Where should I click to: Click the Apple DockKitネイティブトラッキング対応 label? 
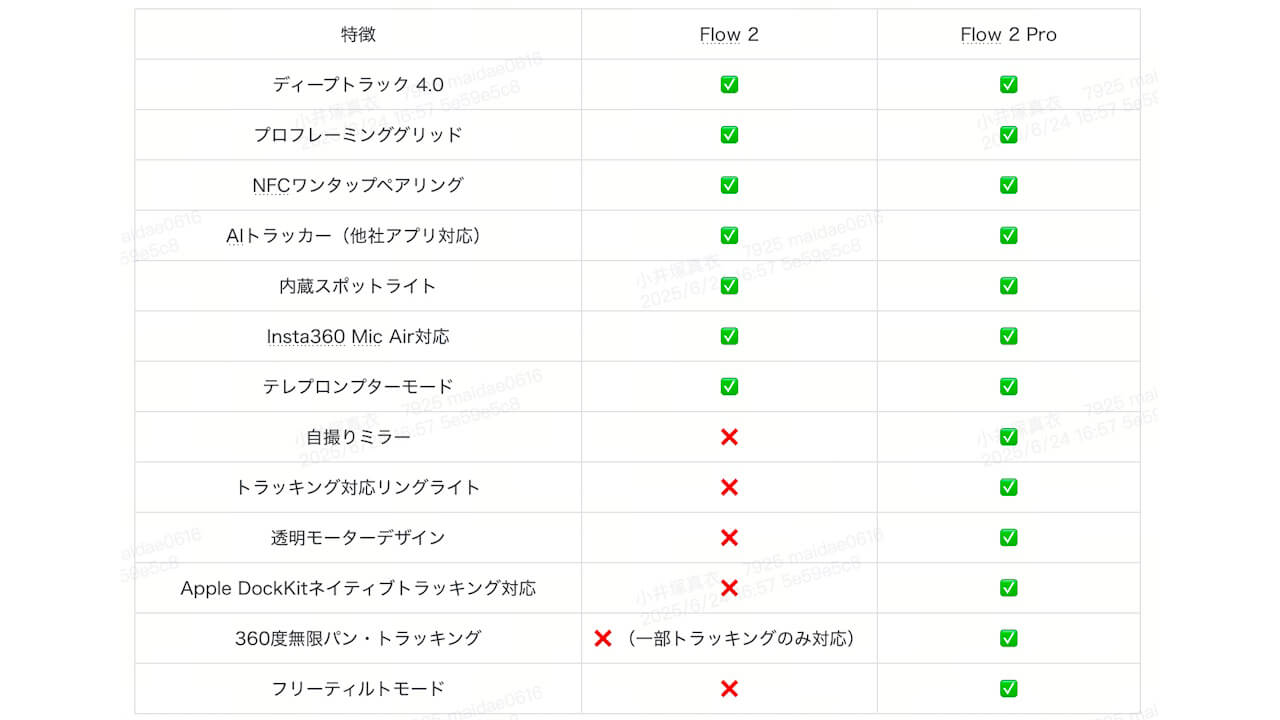[x=358, y=588]
